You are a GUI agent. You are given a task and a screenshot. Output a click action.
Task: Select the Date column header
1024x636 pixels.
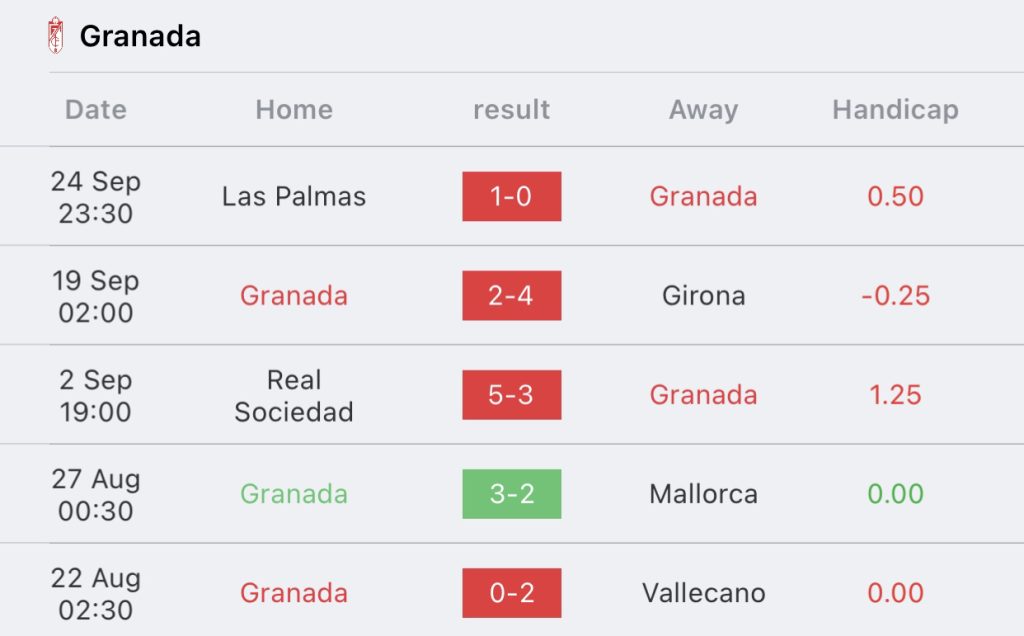(x=95, y=109)
